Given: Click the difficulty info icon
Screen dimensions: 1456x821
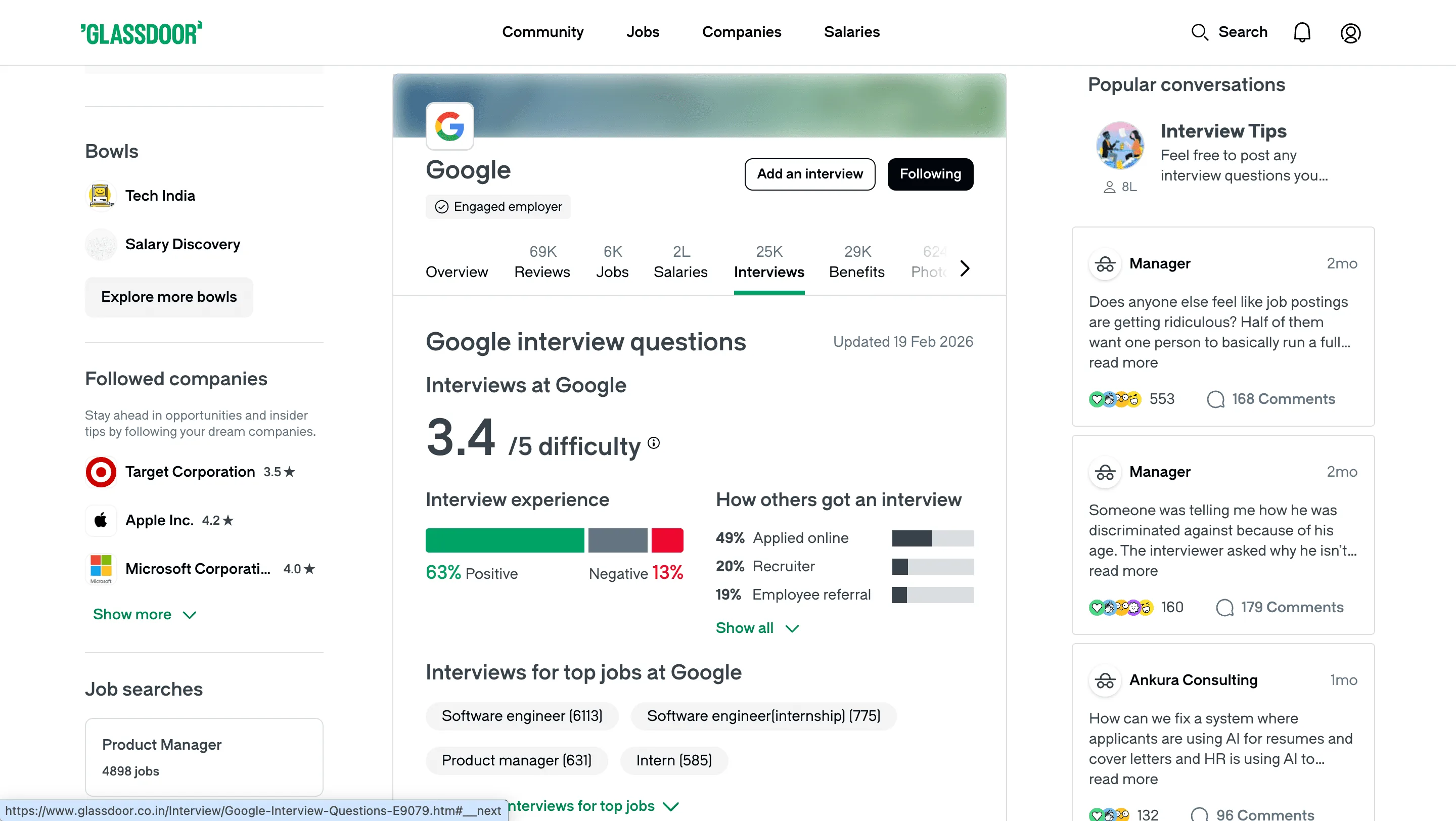Looking at the screenshot, I should (654, 442).
